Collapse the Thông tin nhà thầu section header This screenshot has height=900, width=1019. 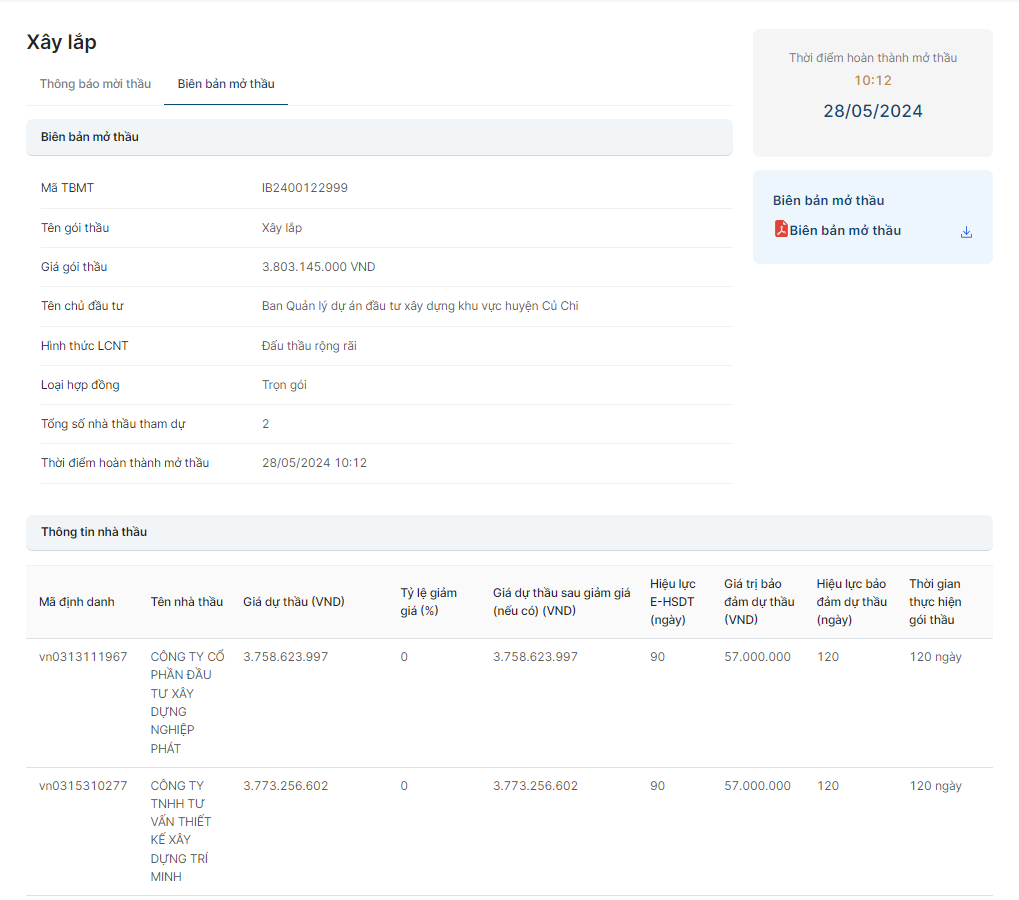[x=509, y=532]
